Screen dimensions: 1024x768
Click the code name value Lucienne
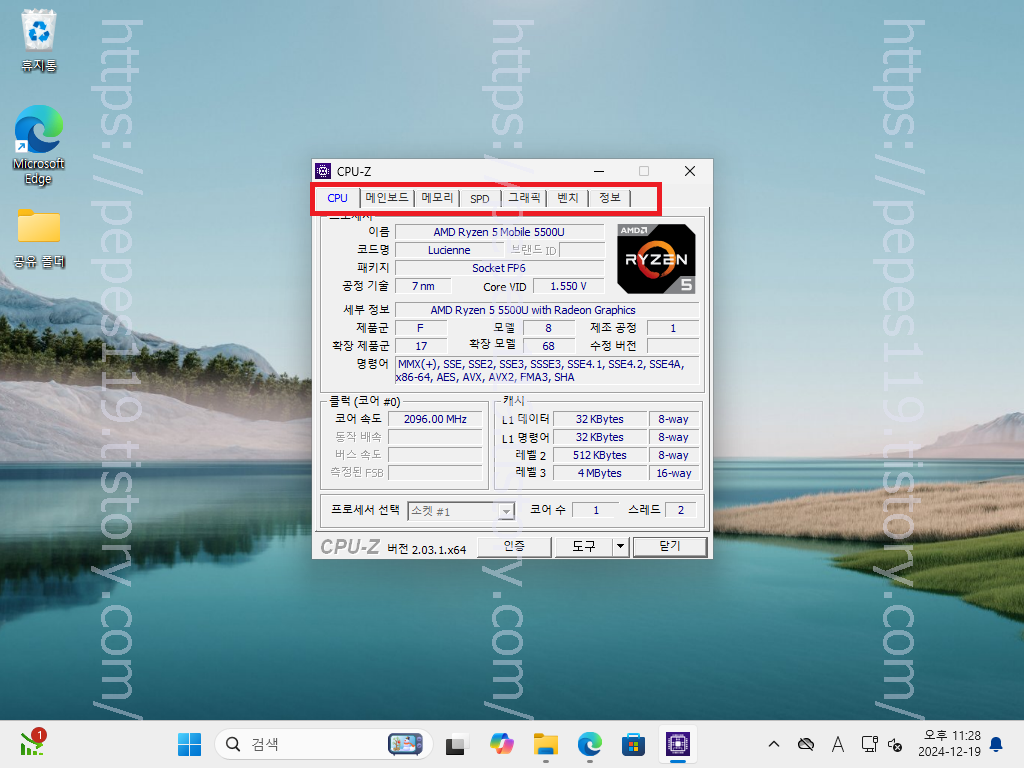(x=449, y=250)
